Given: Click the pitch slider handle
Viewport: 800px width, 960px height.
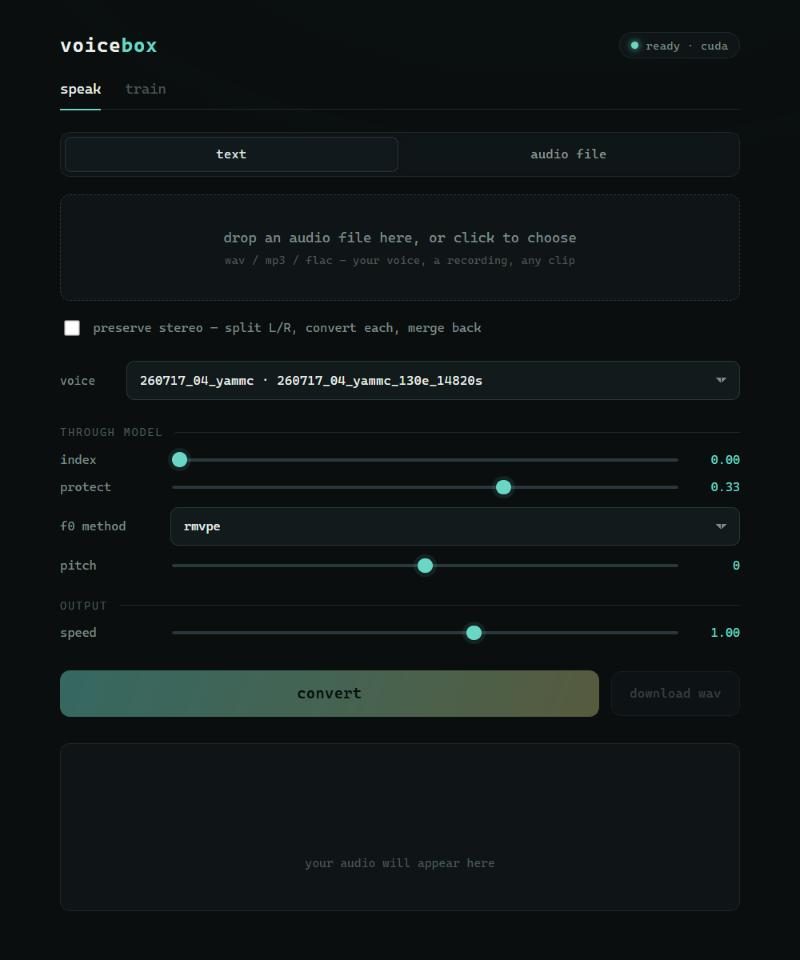Looking at the screenshot, I should tap(425, 566).
